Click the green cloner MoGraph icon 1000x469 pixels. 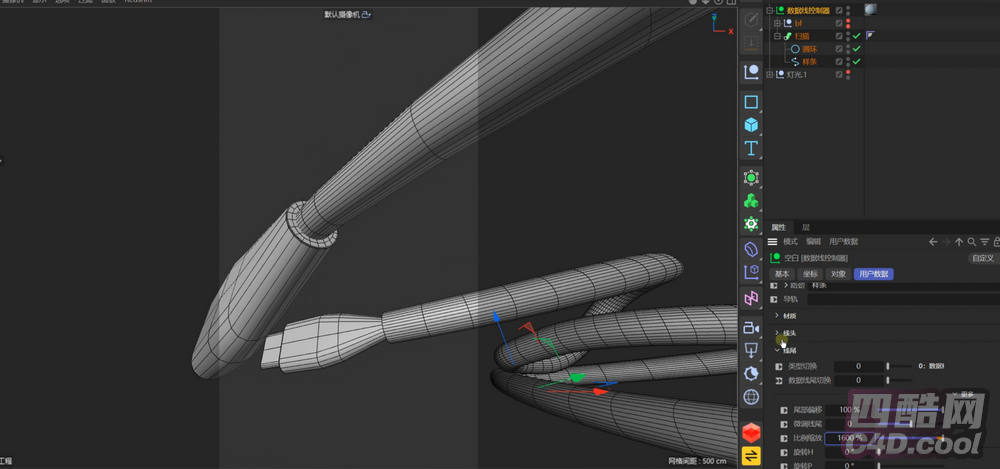tap(751, 201)
